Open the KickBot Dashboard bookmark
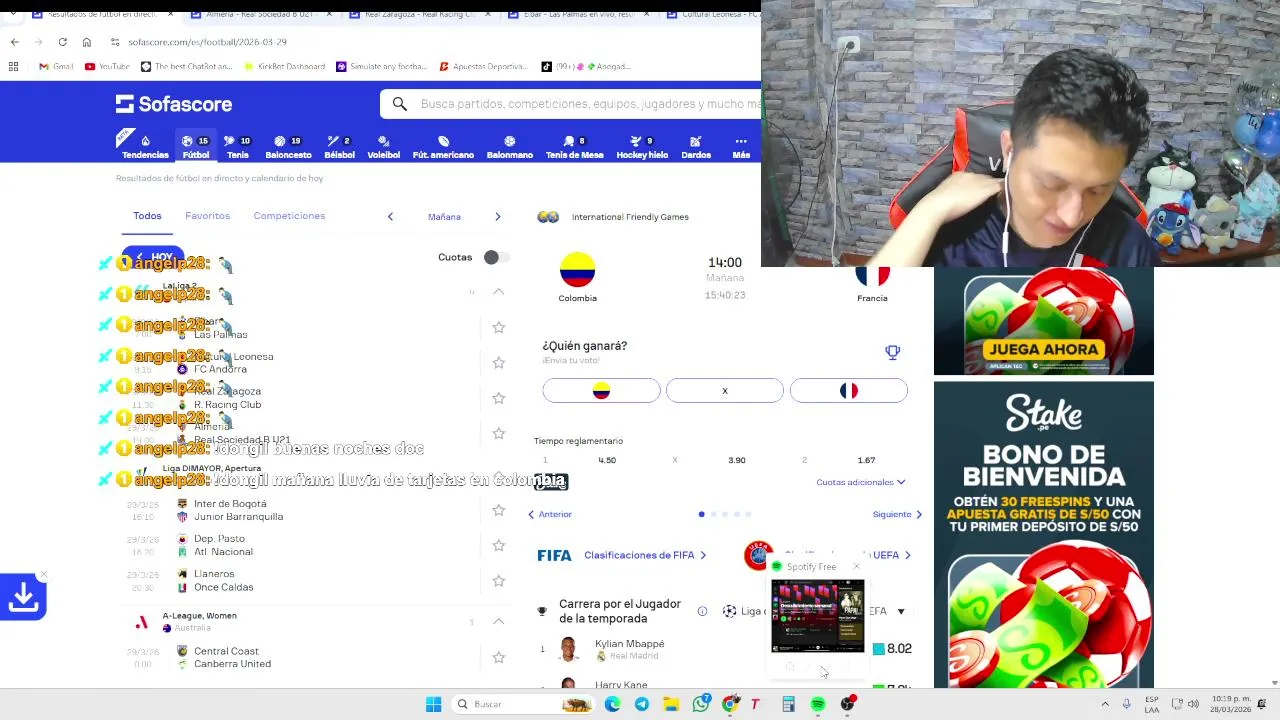The image size is (1280, 720). tap(284, 66)
